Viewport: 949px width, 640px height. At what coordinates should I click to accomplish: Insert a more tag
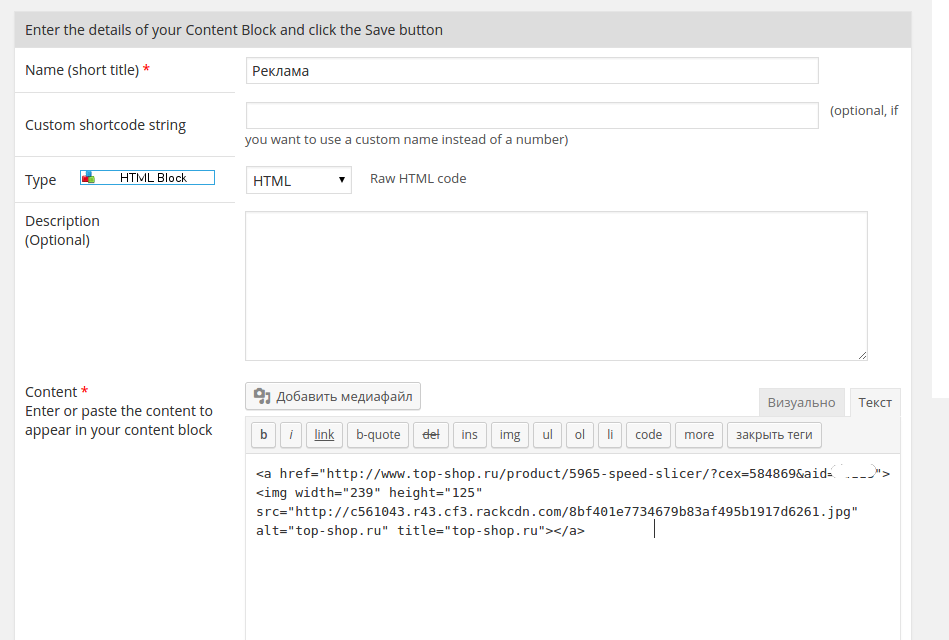(699, 435)
